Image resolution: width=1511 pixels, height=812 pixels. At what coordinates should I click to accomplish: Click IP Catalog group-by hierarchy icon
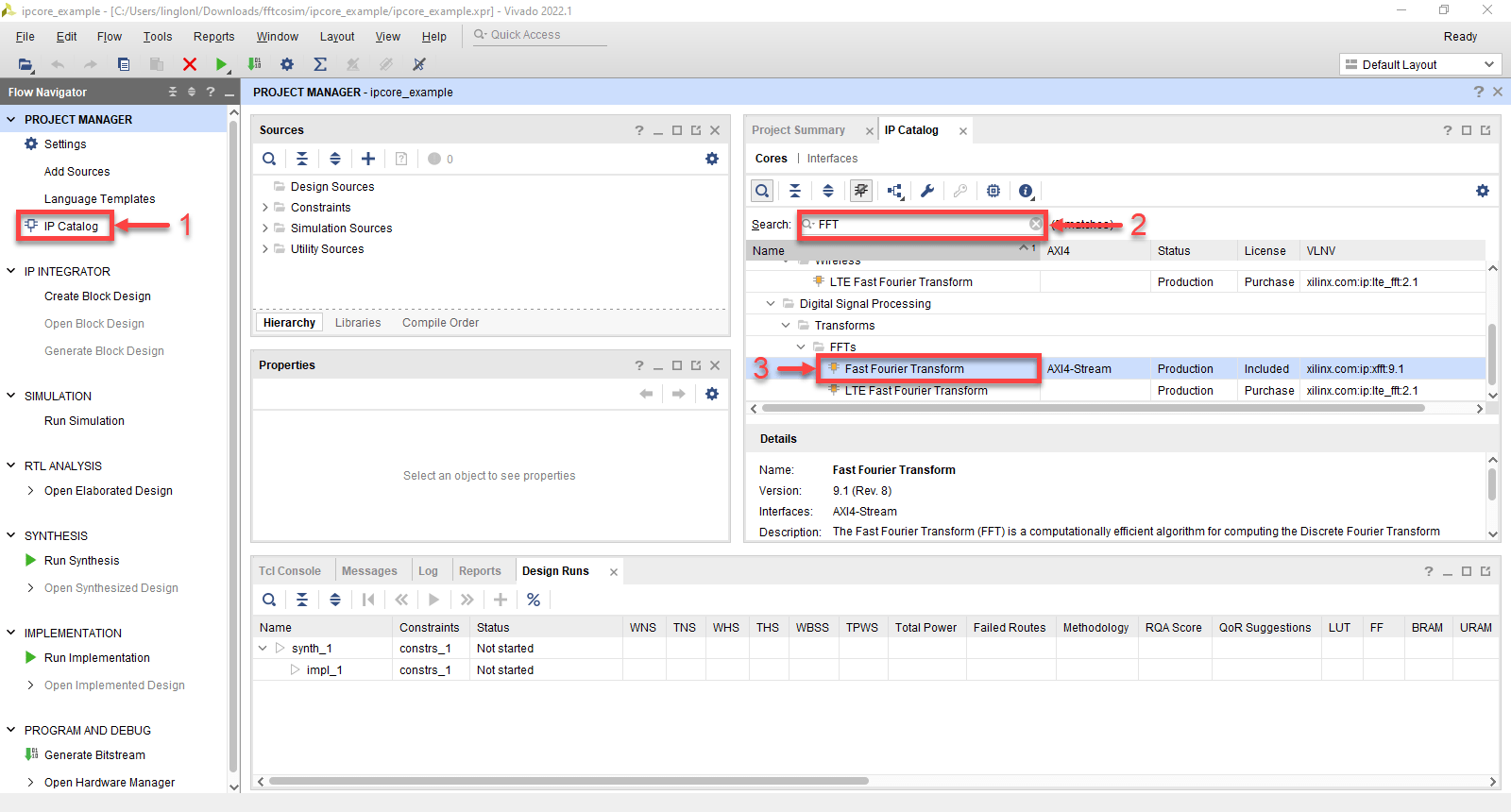point(895,191)
